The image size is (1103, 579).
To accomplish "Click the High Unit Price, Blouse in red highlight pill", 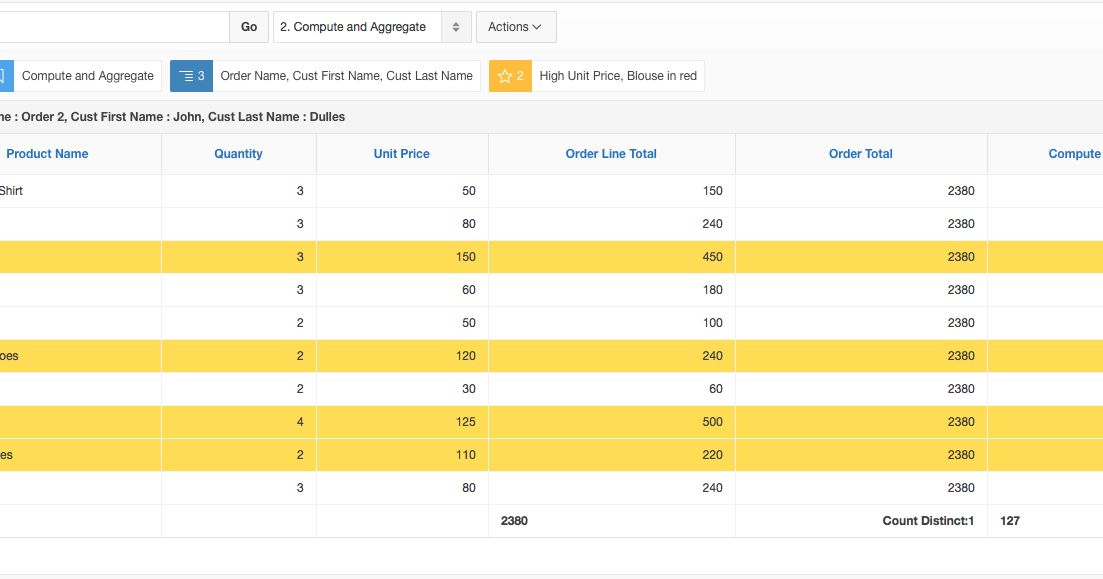I will point(618,75).
